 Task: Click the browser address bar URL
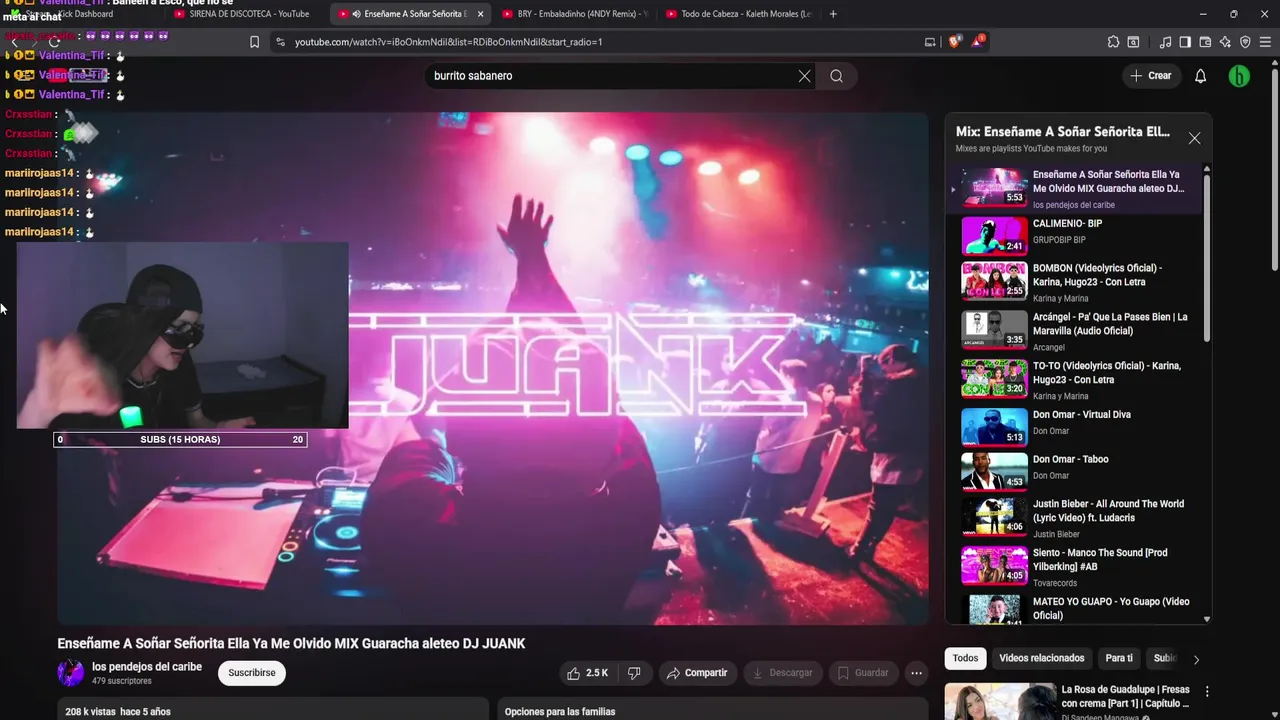[448, 42]
